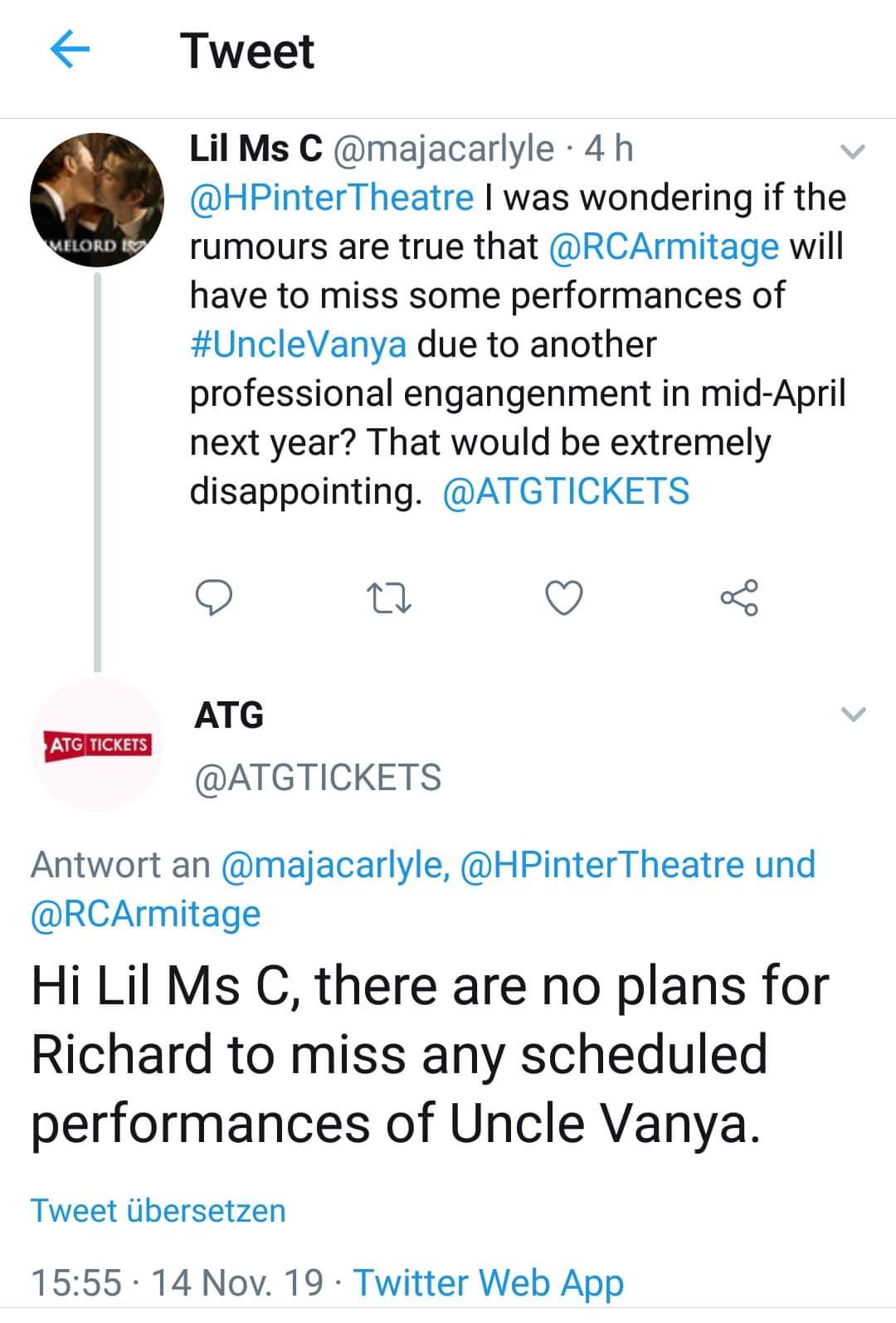Screen dimensions: 896x1323
Task: Open @RCArmitage mention in first tweet
Action: tap(664, 247)
